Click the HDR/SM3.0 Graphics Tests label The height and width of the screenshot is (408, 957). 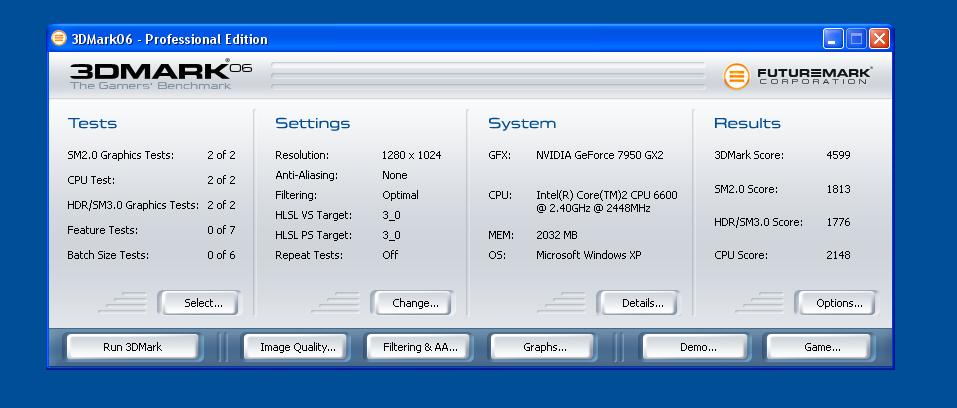pos(133,205)
